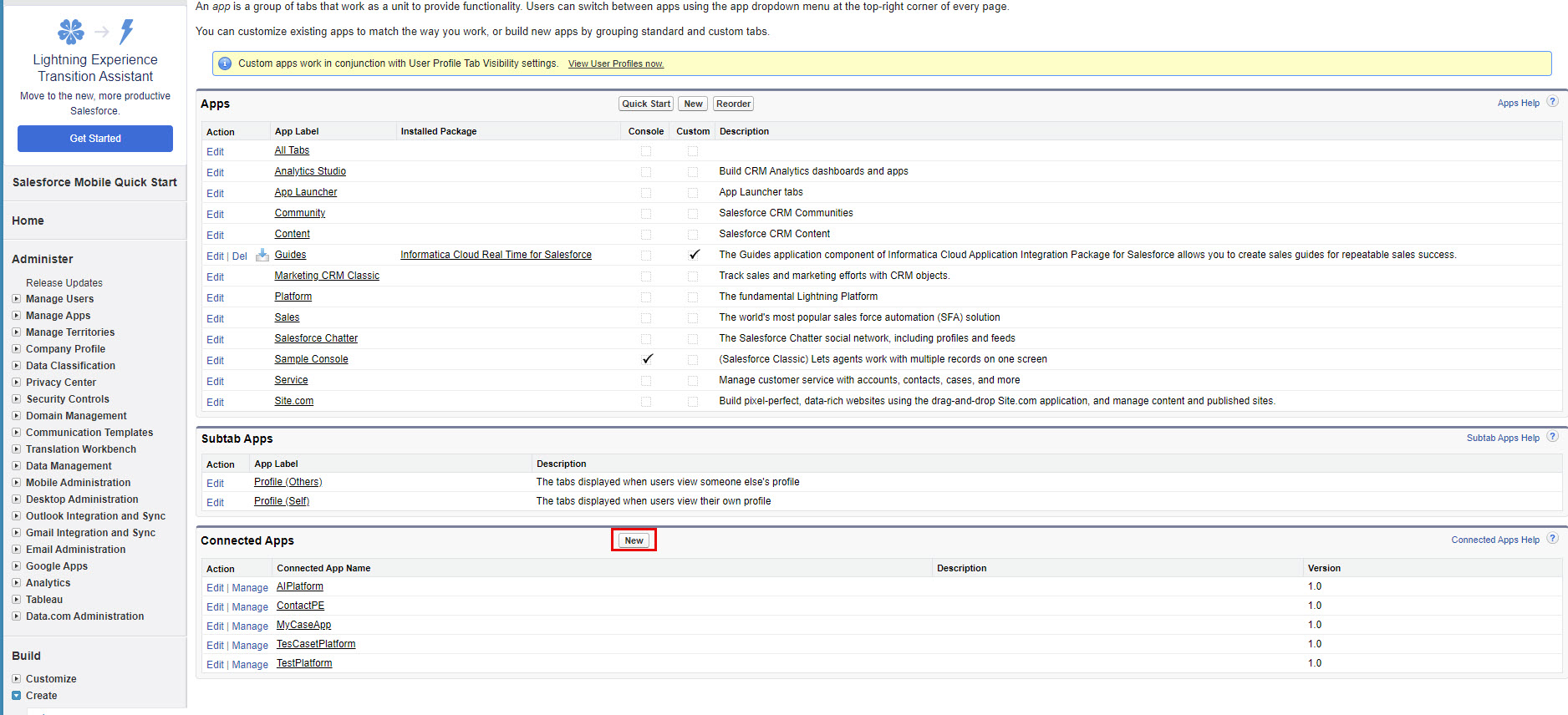The height and width of the screenshot is (715, 1568).
Task: Expand the Tableau sidebar section
Action: [16, 600]
